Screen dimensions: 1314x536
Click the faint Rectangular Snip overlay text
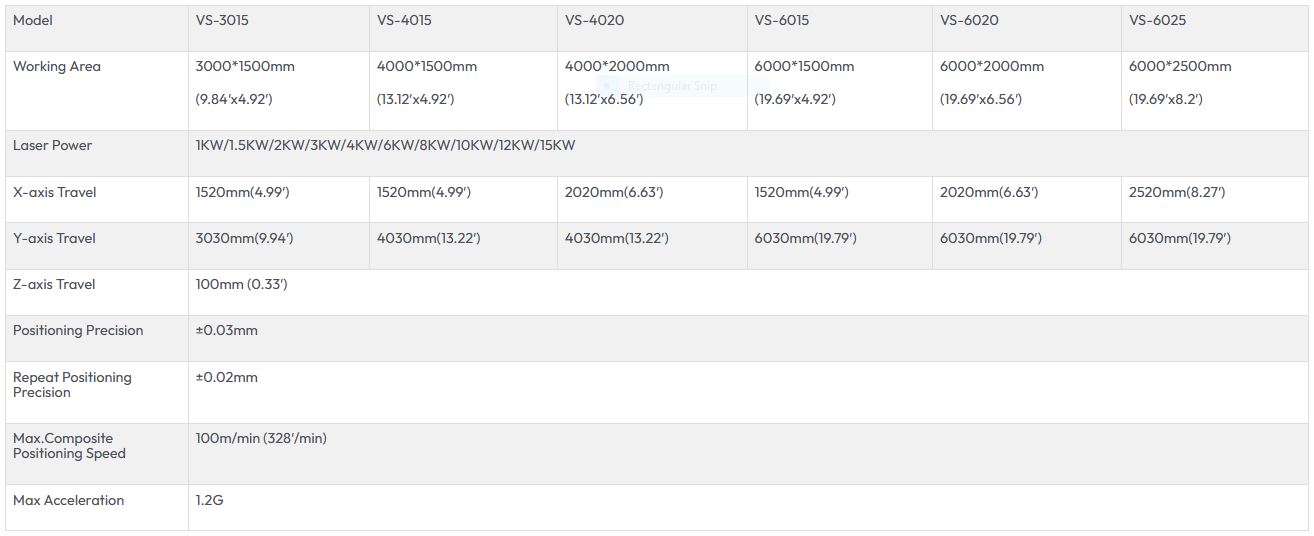(x=672, y=86)
